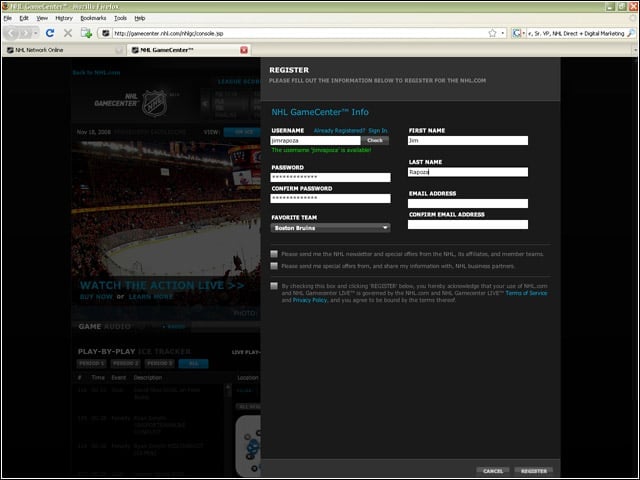The width and height of the screenshot is (640, 480).
Task: Check the NHL business partners offers checkbox
Action: click(274, 266)
